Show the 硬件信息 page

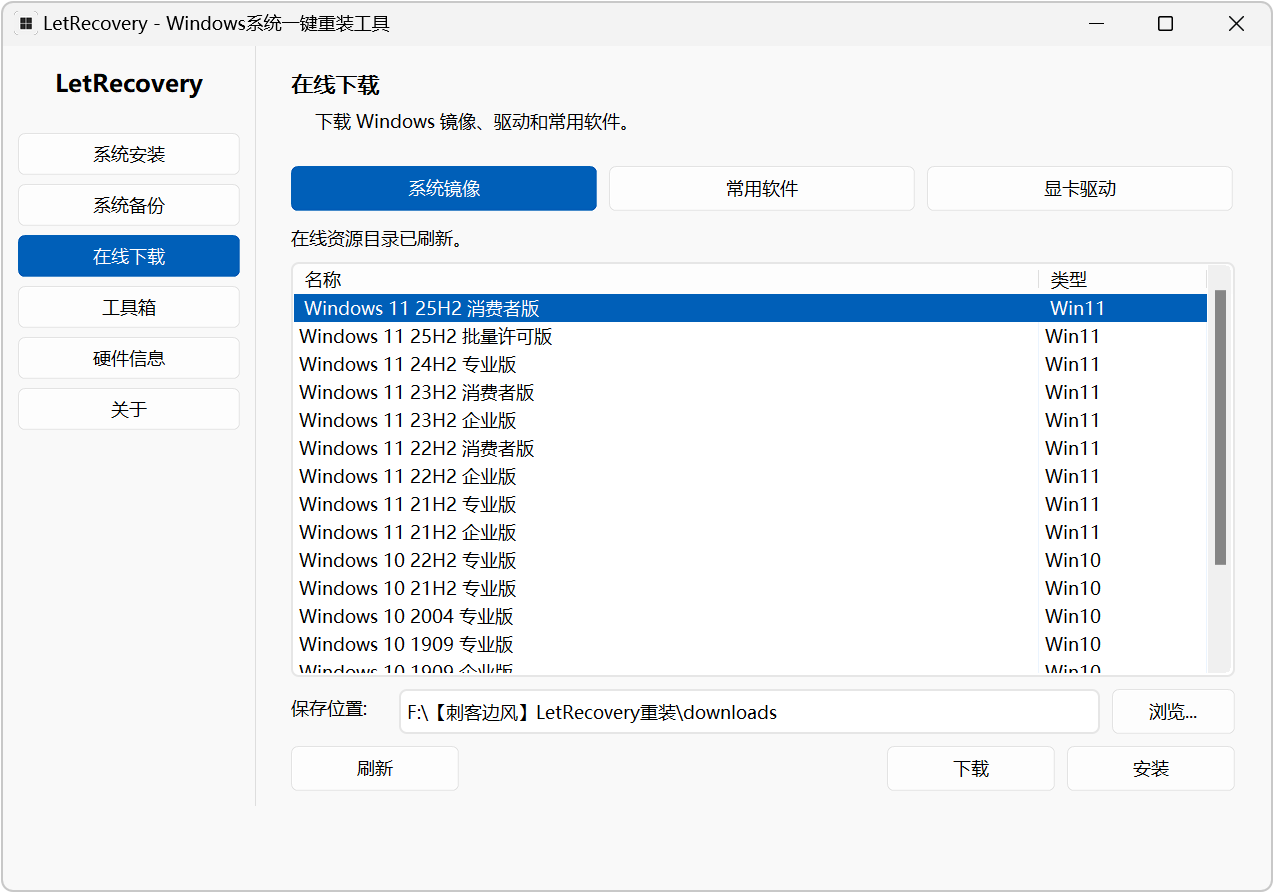point(129,358)
